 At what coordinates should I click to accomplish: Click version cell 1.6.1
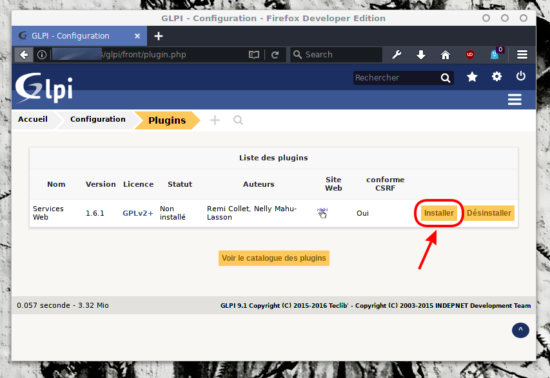[x=95, y=213]
